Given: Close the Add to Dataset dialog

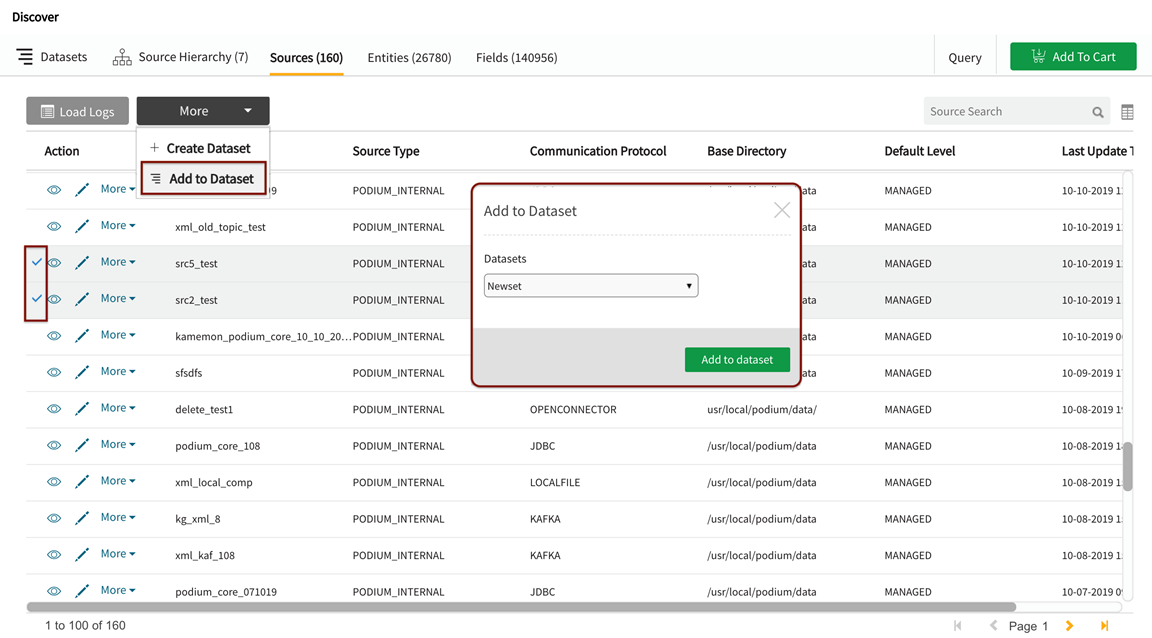Looking at the screenshot, I should point(781,210).
